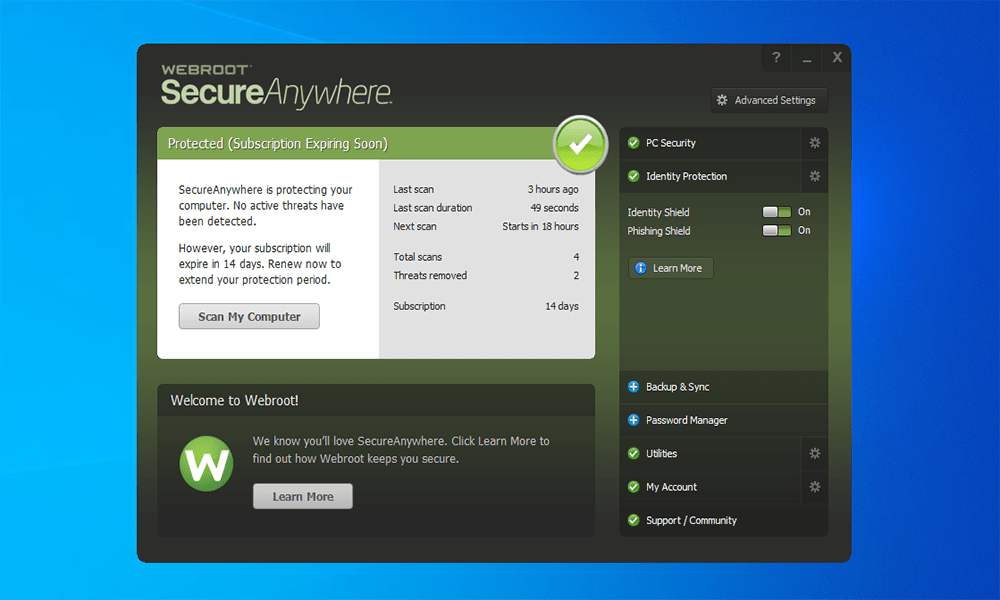This screenshot has width=1000, height=600.
Task: Click Learn More in Welcome panel
Action: point(303,496)
